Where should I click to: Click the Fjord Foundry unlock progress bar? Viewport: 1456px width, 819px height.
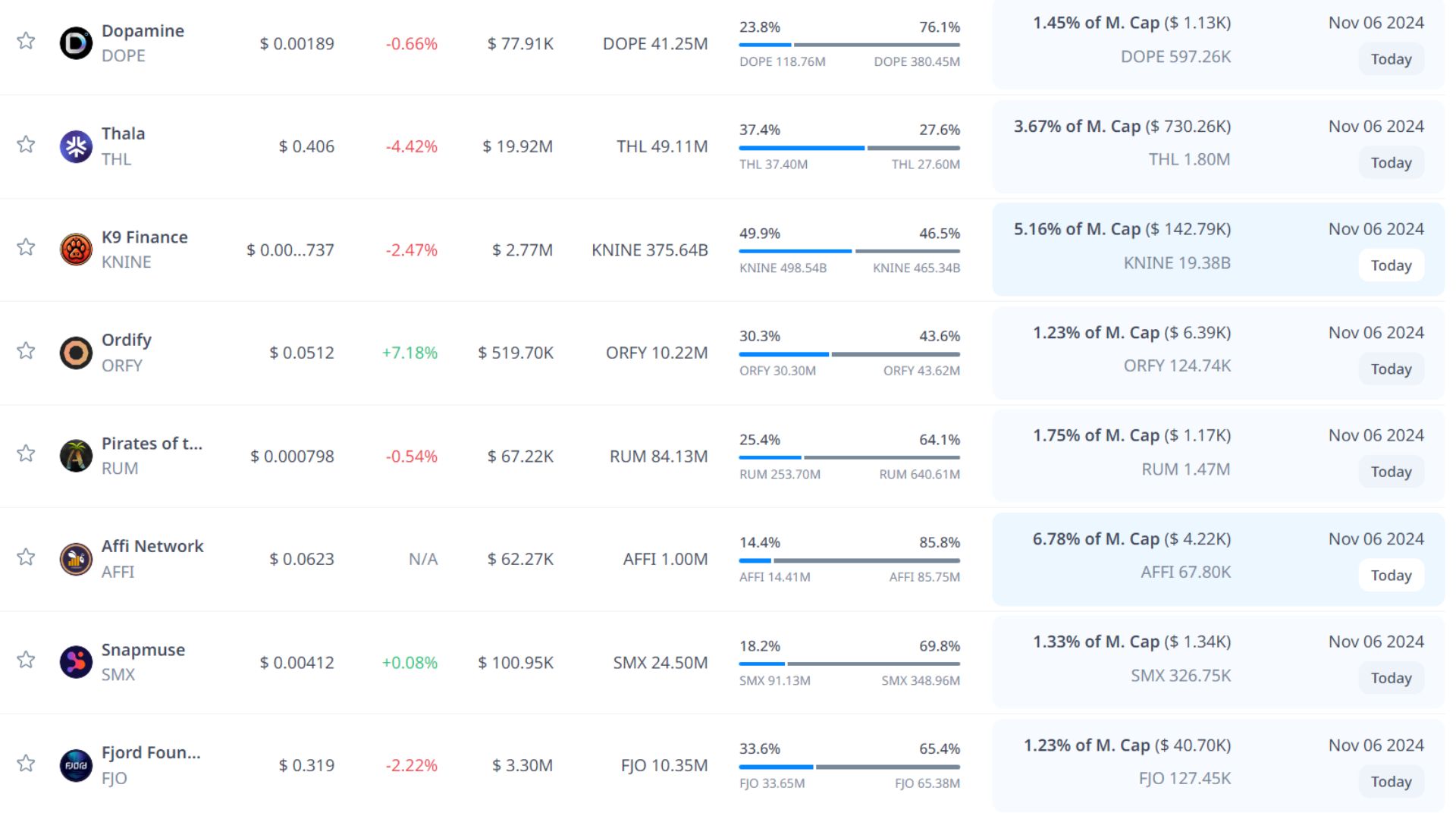pyautogui.click(x=849, y=767)
